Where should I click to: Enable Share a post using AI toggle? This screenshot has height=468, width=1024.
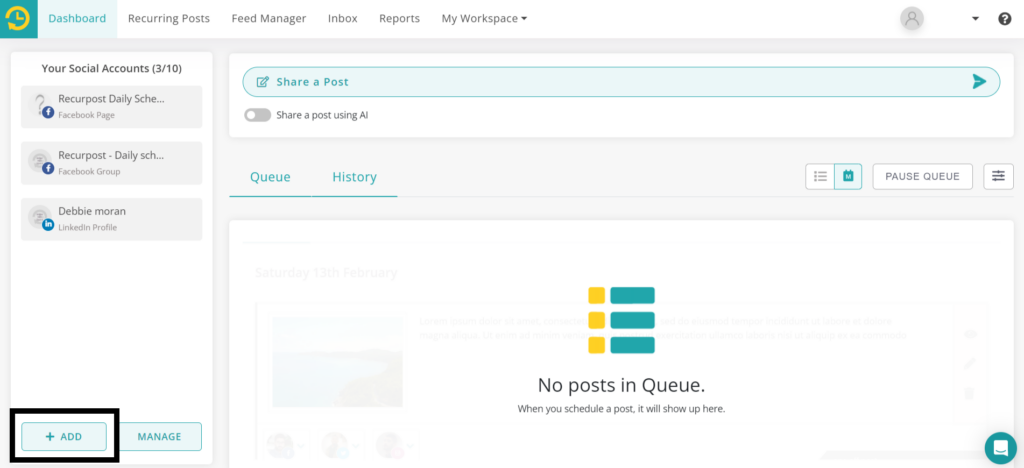pyautogui.click(x=257, y=115)
